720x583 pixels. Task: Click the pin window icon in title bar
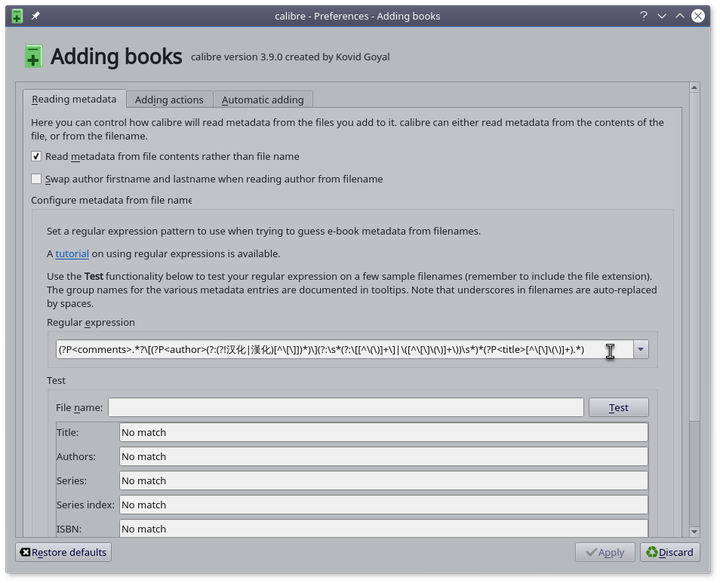pos(36,16)
